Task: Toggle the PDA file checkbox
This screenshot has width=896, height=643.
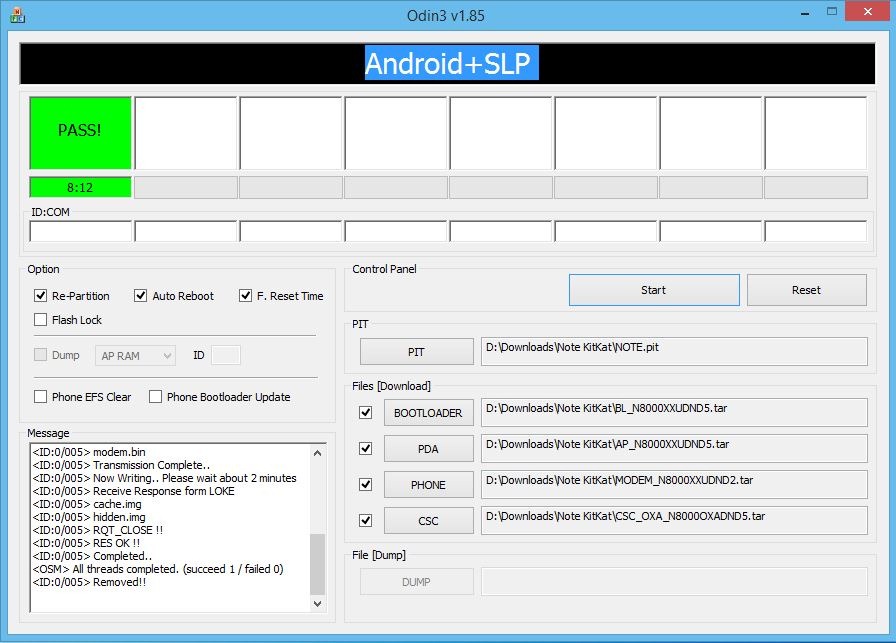Action: 366,449
